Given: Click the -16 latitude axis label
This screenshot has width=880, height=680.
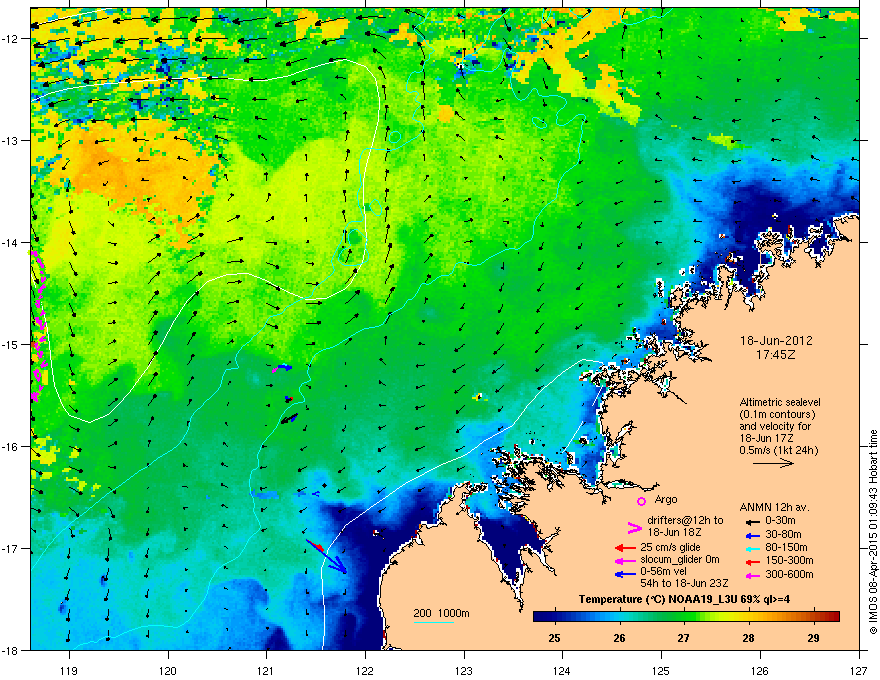Looking at the screenshot, I should (x=11, y=447).
